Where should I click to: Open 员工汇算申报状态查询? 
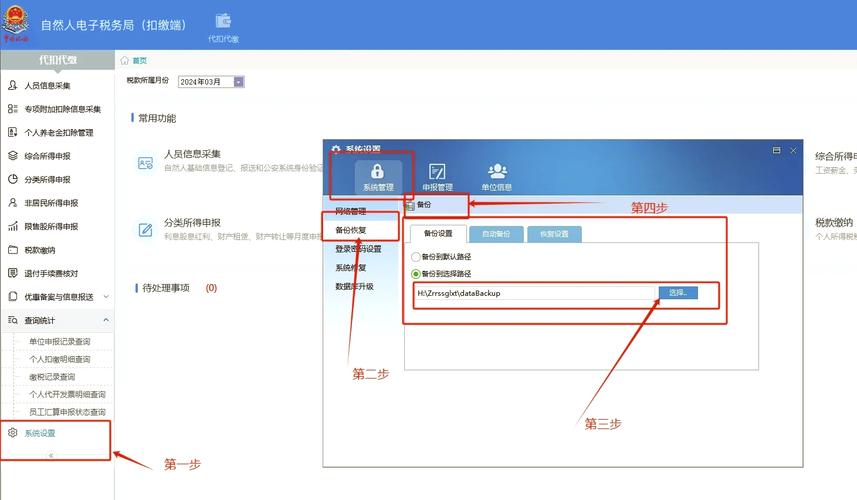67,411
